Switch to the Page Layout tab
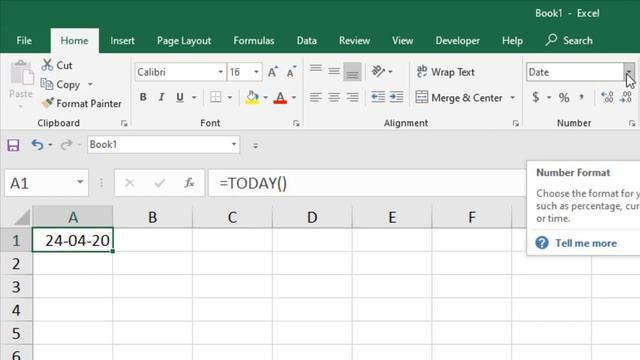Screen dimensions: 640x360 tap(184, 41)
